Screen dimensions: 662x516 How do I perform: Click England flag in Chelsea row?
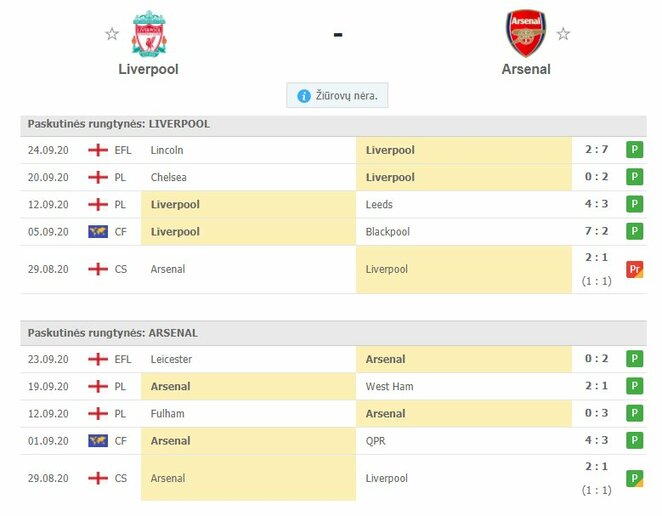point(98,177)
